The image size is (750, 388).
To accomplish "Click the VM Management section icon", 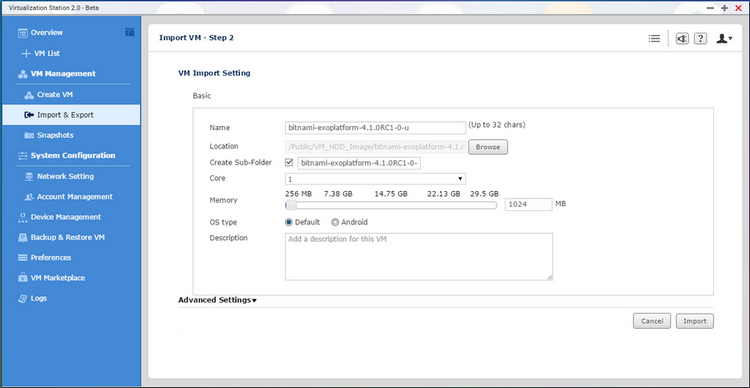I will (x=22, y=74).
